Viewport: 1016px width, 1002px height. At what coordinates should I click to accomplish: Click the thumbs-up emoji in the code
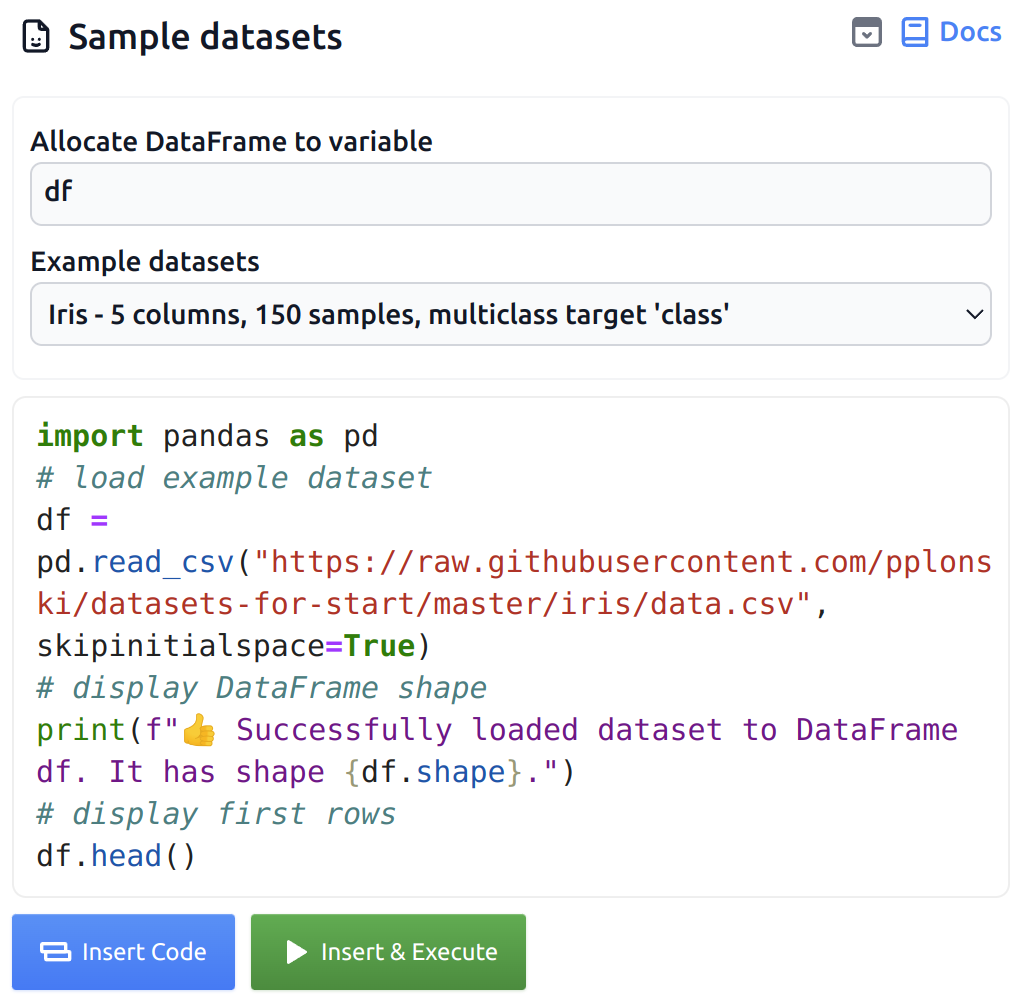pyautogui.click(x=199, y=731)
